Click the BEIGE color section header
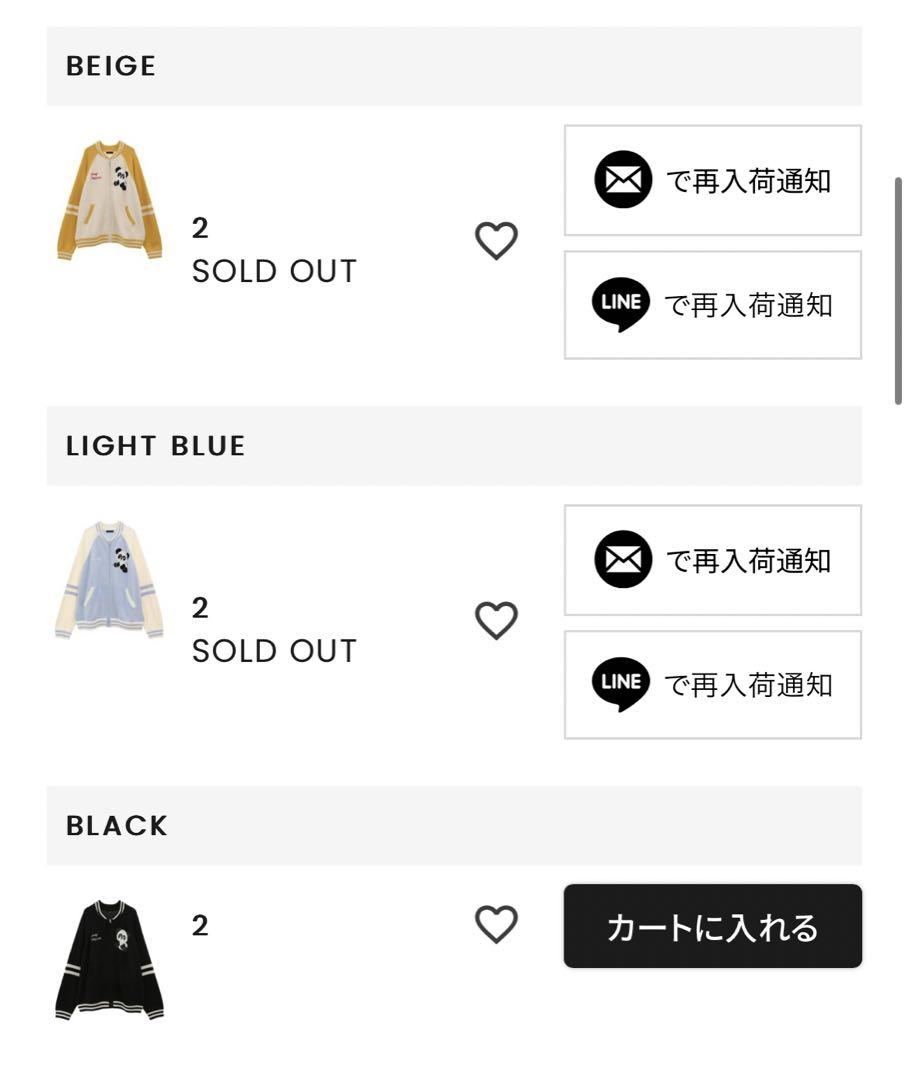The height and width of the screenshot is (1080, 910). (454, 66)
